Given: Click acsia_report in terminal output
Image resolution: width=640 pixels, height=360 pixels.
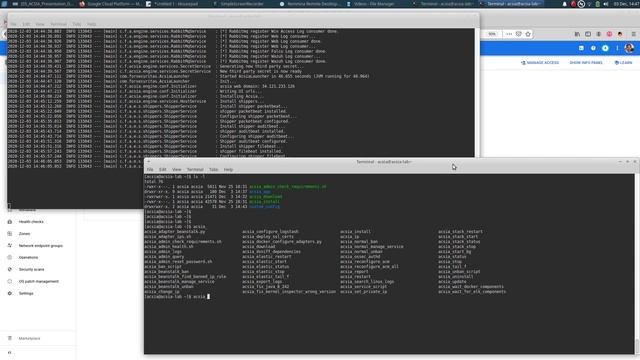Looking at the screenshot, I should pyautogui.click(x=354, y=271).
